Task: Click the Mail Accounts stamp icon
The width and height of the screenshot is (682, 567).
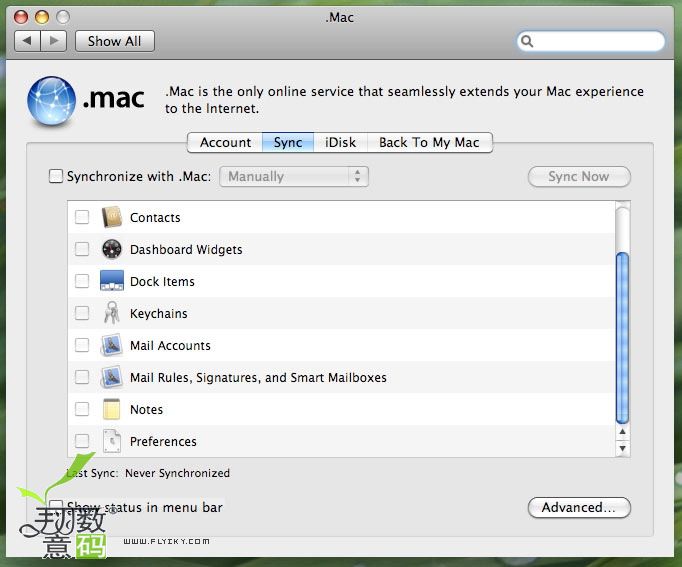Action: point(112,345)
